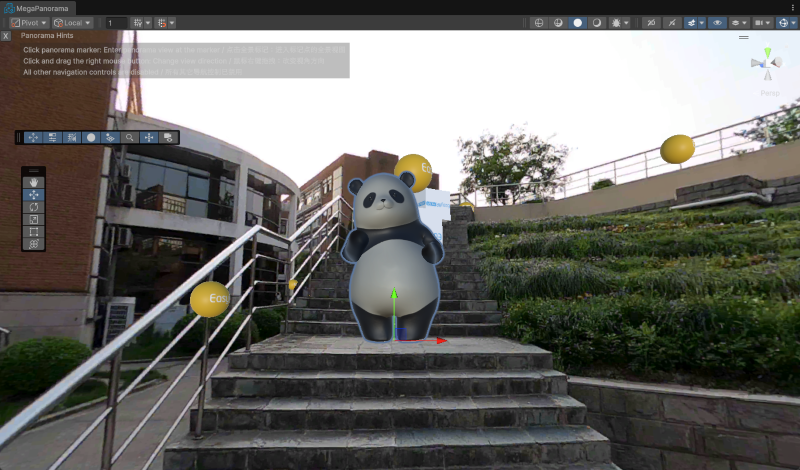Select the Hand view tool
This screenshot has height=470, width=800.
pyautogui.click(x=34, y=182)
